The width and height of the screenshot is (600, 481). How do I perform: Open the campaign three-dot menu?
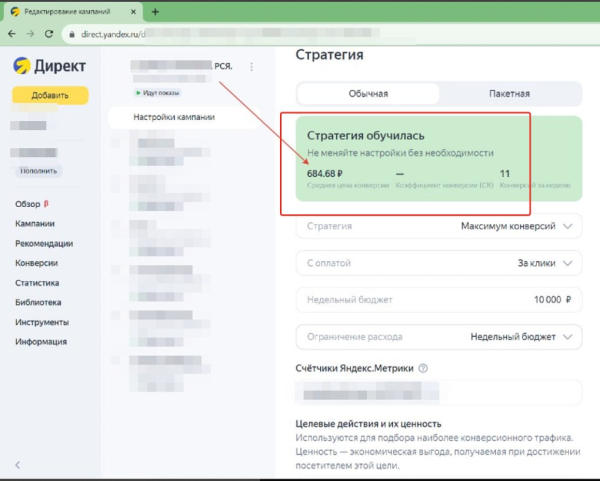click(x=251, y=67)
